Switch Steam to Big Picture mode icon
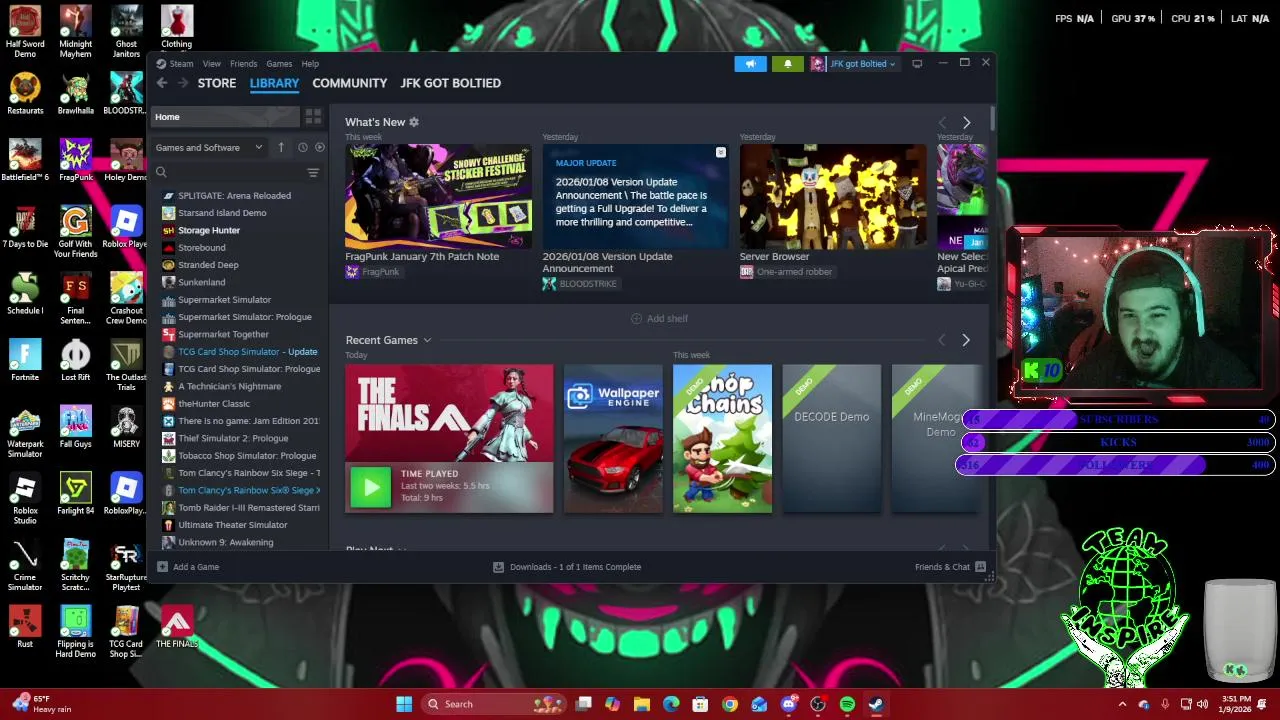 point(917,64)
